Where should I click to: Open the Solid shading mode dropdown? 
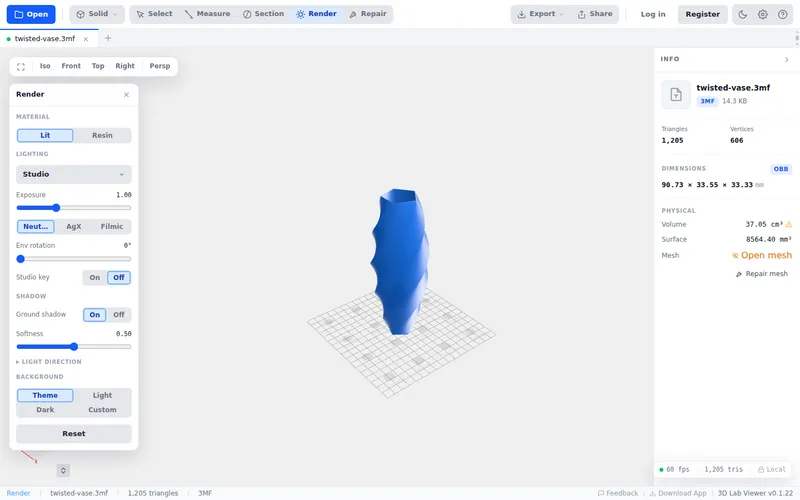click(97, 14)
